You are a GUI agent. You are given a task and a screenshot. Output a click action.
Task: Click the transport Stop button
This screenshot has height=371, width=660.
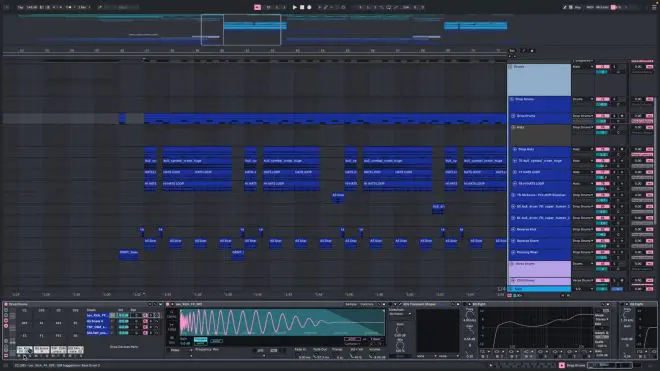pyautogui.click(x=302, y=7)
